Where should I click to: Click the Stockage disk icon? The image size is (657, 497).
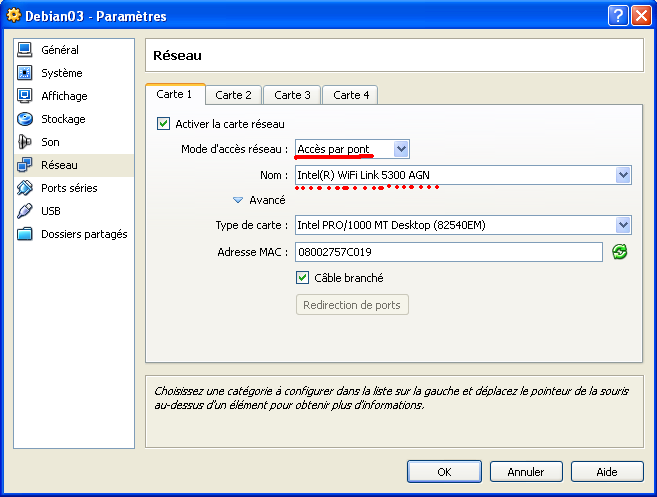point(24,119)
